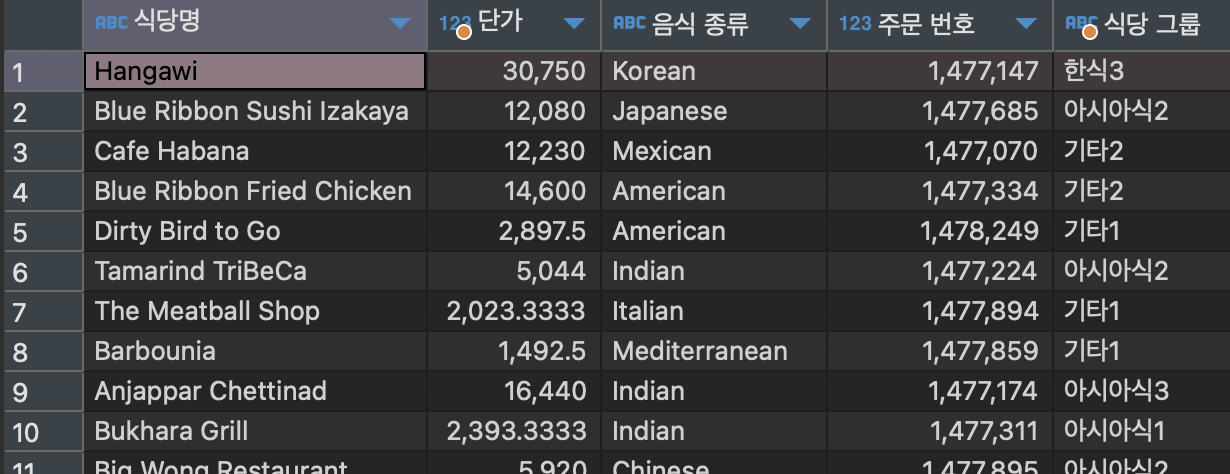Click the Mediterranean cuisine cell
The image size is (1230, 474).
coord(714,351)
